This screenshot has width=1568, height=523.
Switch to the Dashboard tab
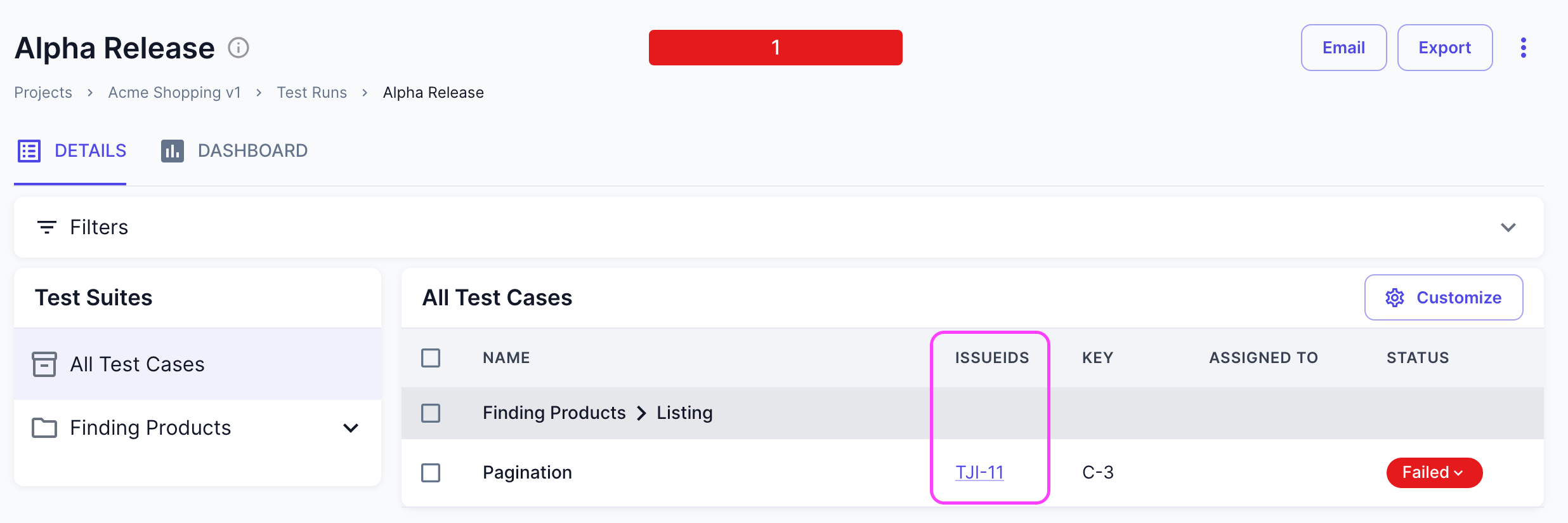click(x=252, y=151)
